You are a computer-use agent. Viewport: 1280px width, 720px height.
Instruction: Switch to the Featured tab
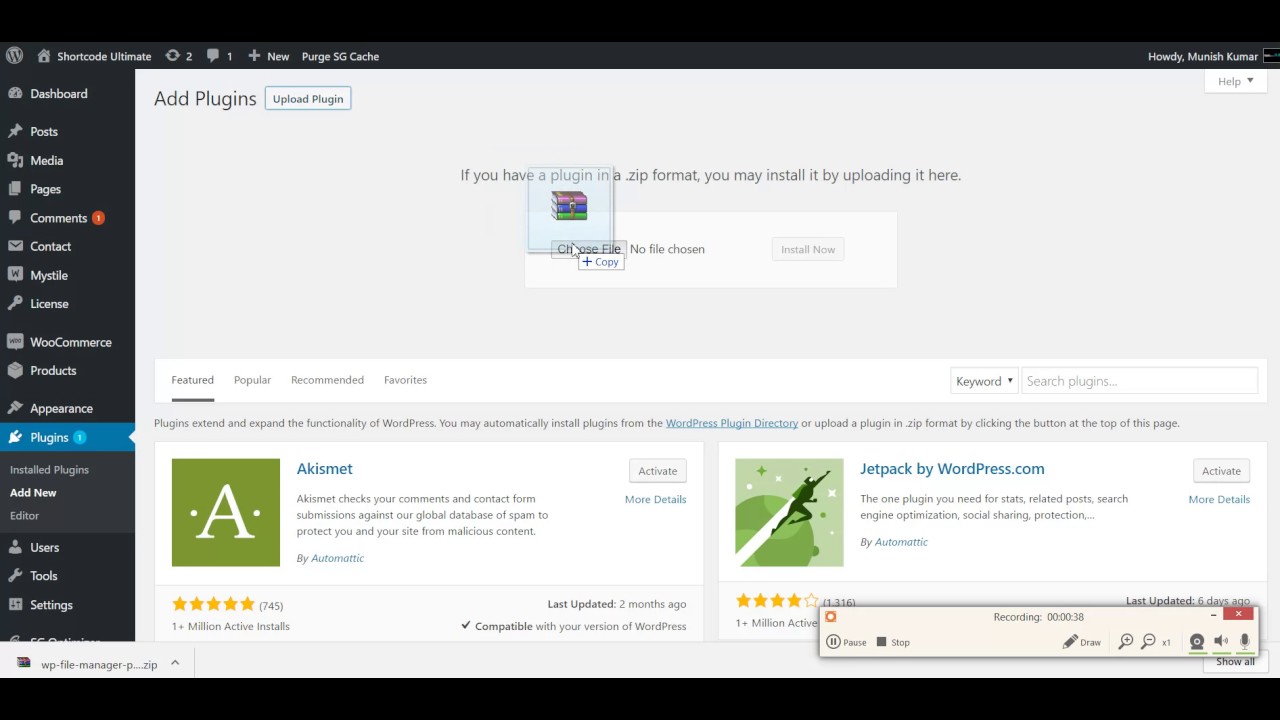click(x=192, y=380)
